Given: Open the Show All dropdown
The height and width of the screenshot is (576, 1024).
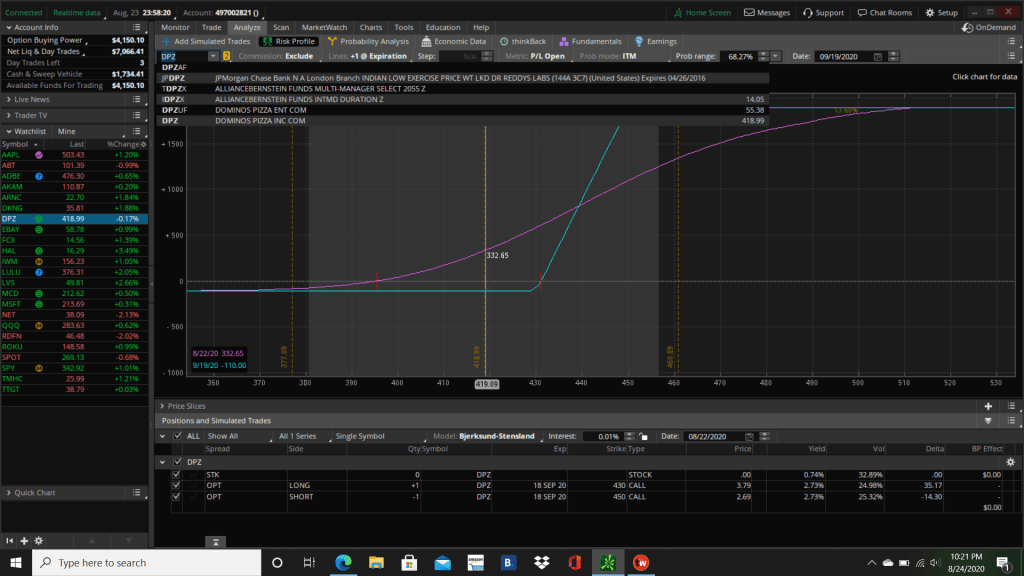Looking at the screenshot, I should point(236,437).
